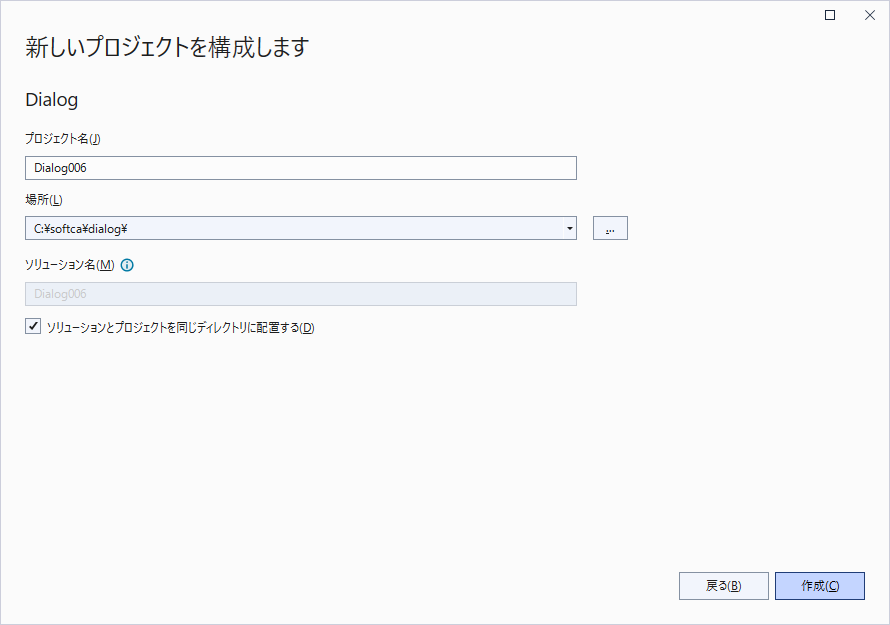
Task: Maximize the project configuration window
Action: click(829, 15)
